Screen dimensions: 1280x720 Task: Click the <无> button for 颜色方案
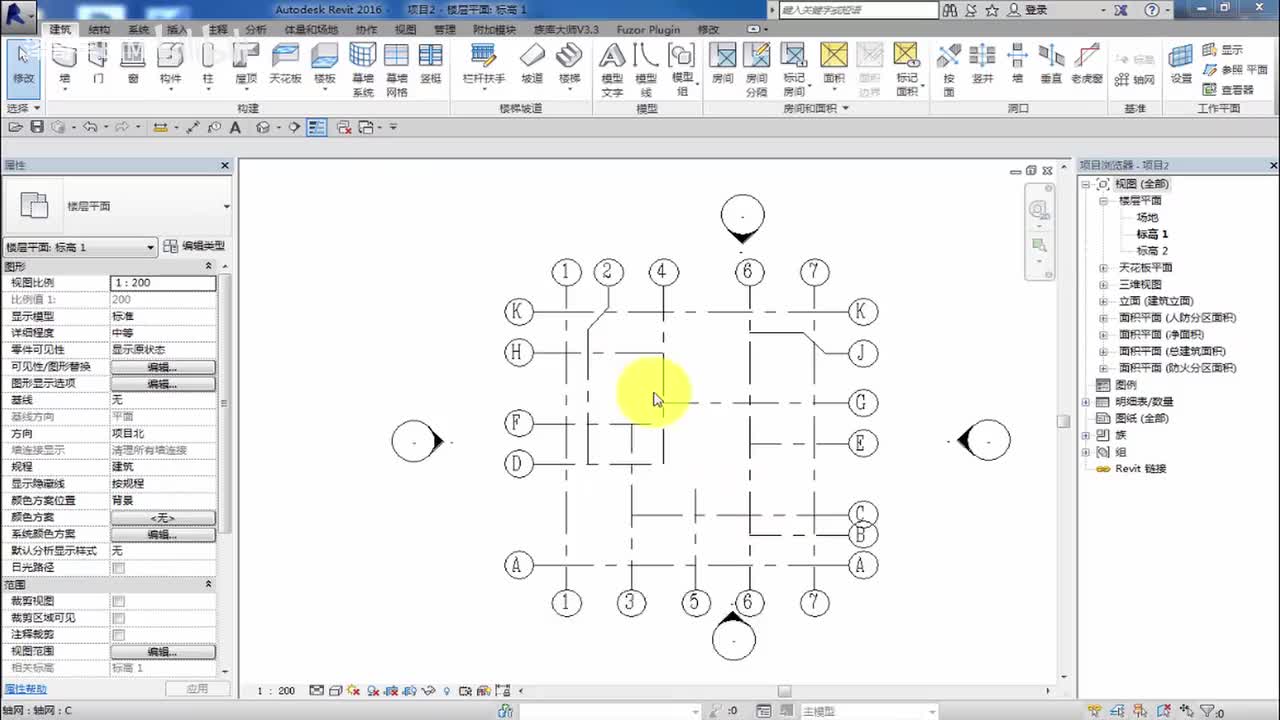(163, 518)
